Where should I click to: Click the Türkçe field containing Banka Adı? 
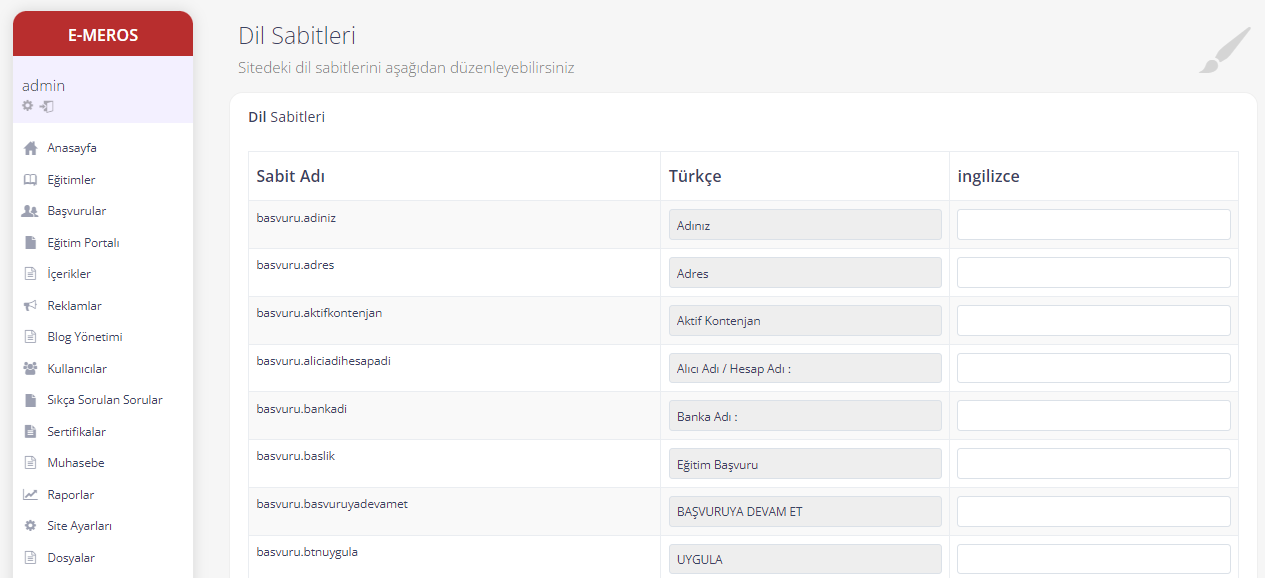coord(805,416)
